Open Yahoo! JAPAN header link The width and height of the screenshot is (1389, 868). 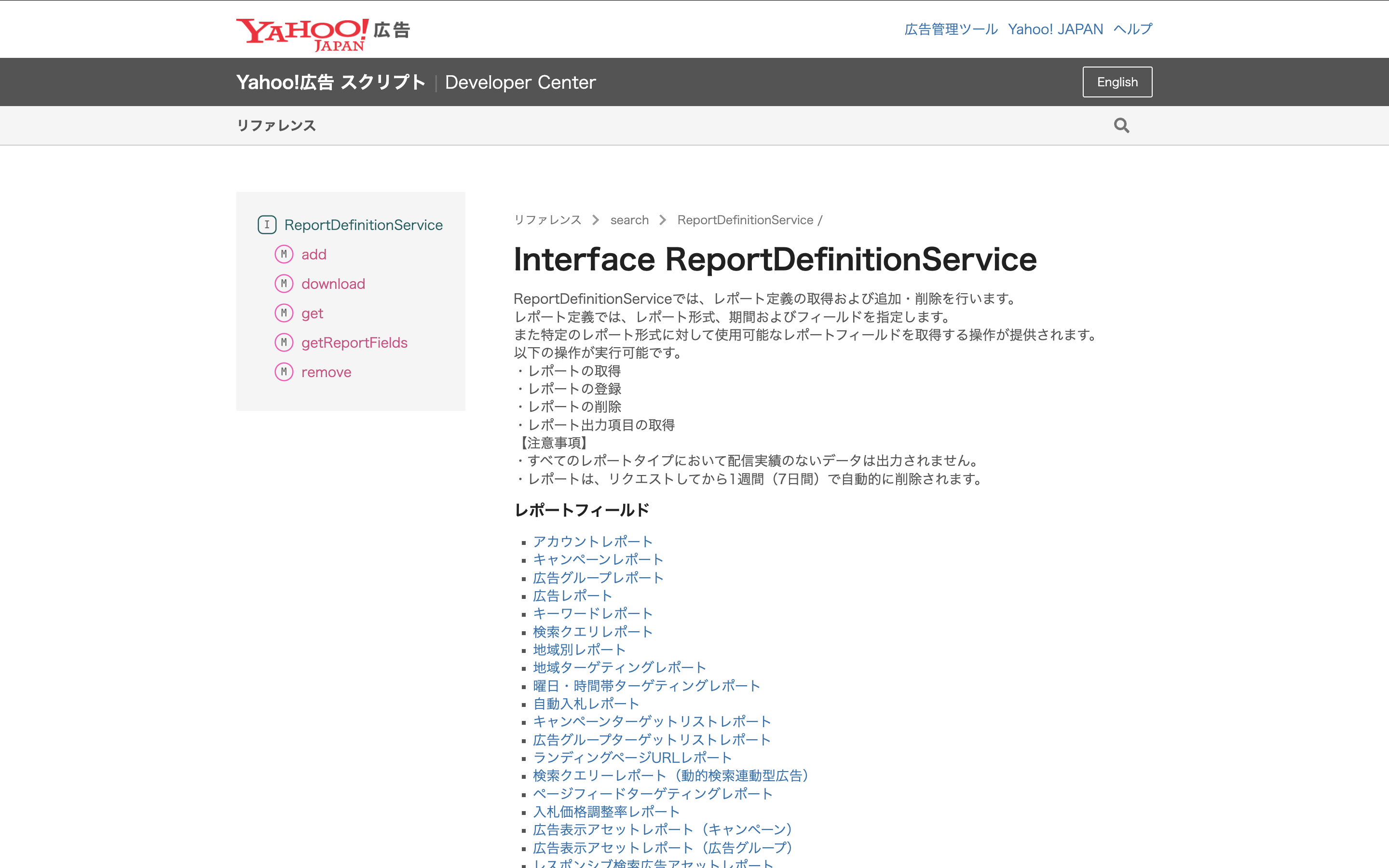1056,29
